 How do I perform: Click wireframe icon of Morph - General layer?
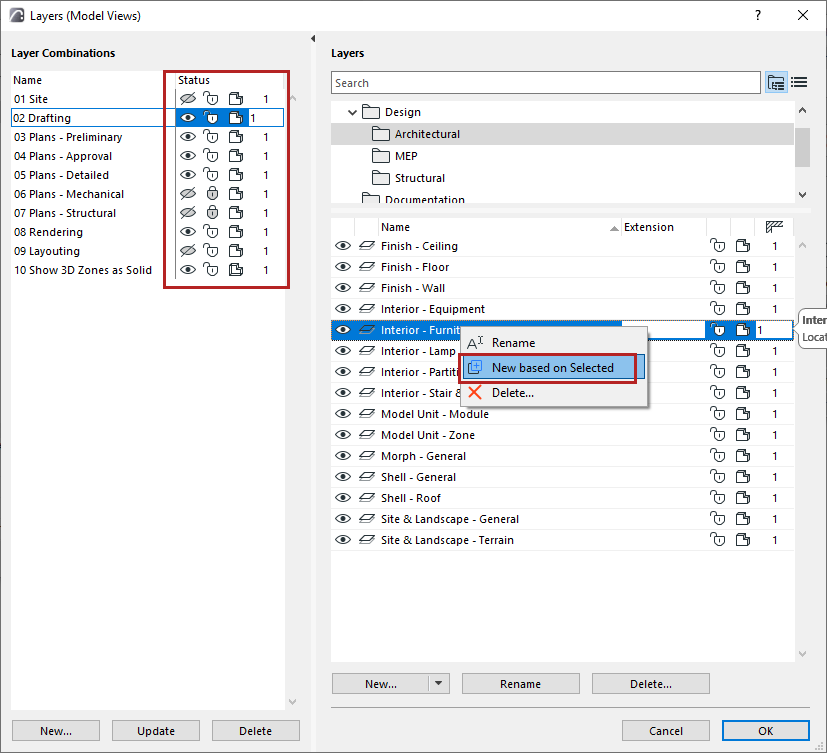click(743, 456)
